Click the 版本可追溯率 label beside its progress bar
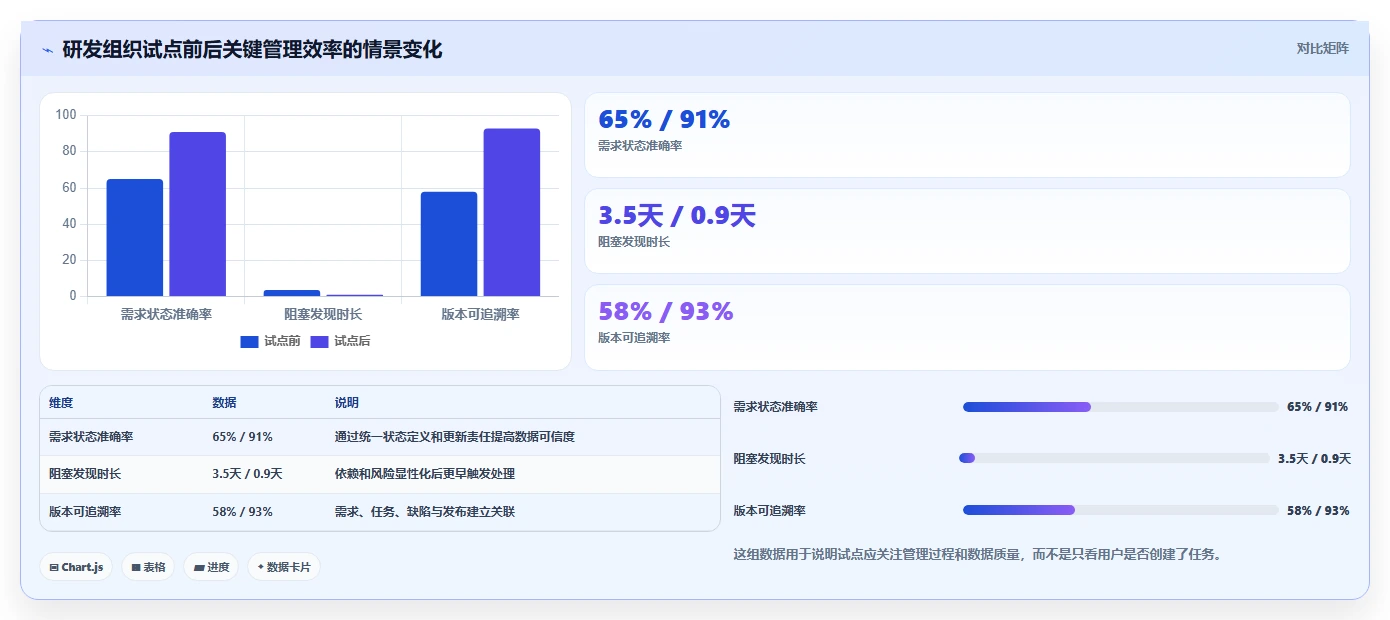 (769, 511)
